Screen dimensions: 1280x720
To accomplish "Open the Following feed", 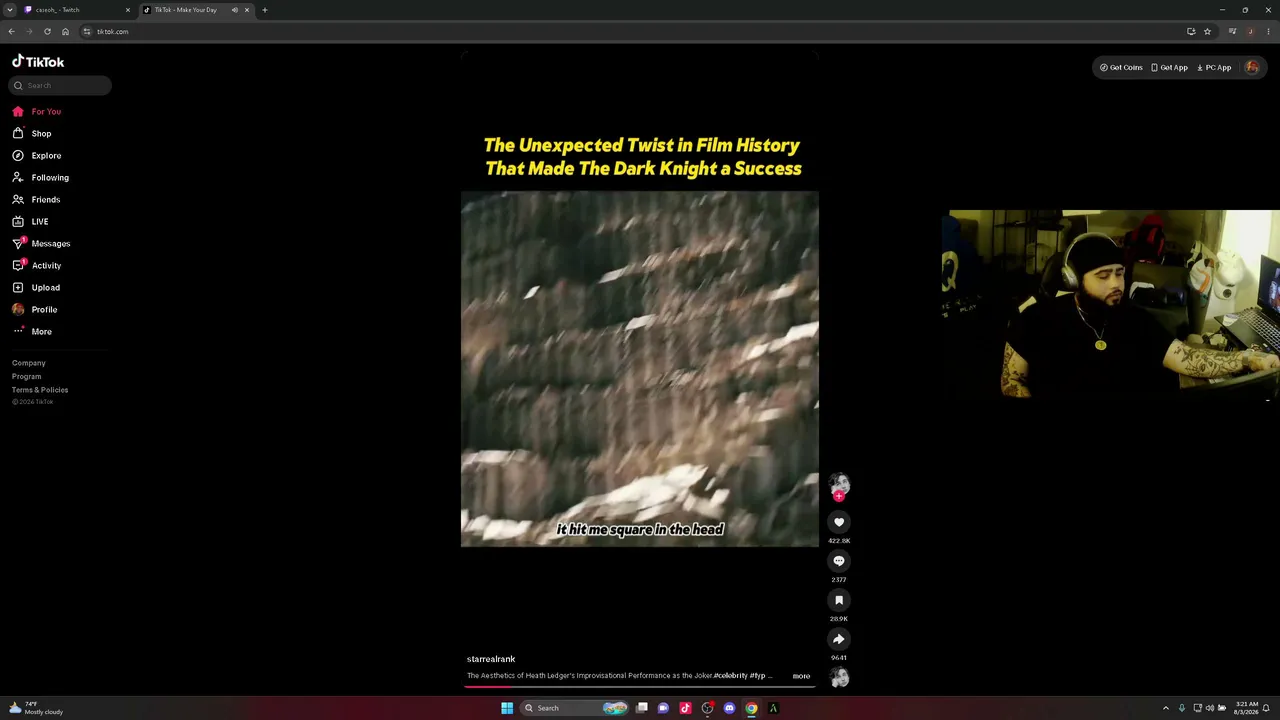I will tap(41, 178).
